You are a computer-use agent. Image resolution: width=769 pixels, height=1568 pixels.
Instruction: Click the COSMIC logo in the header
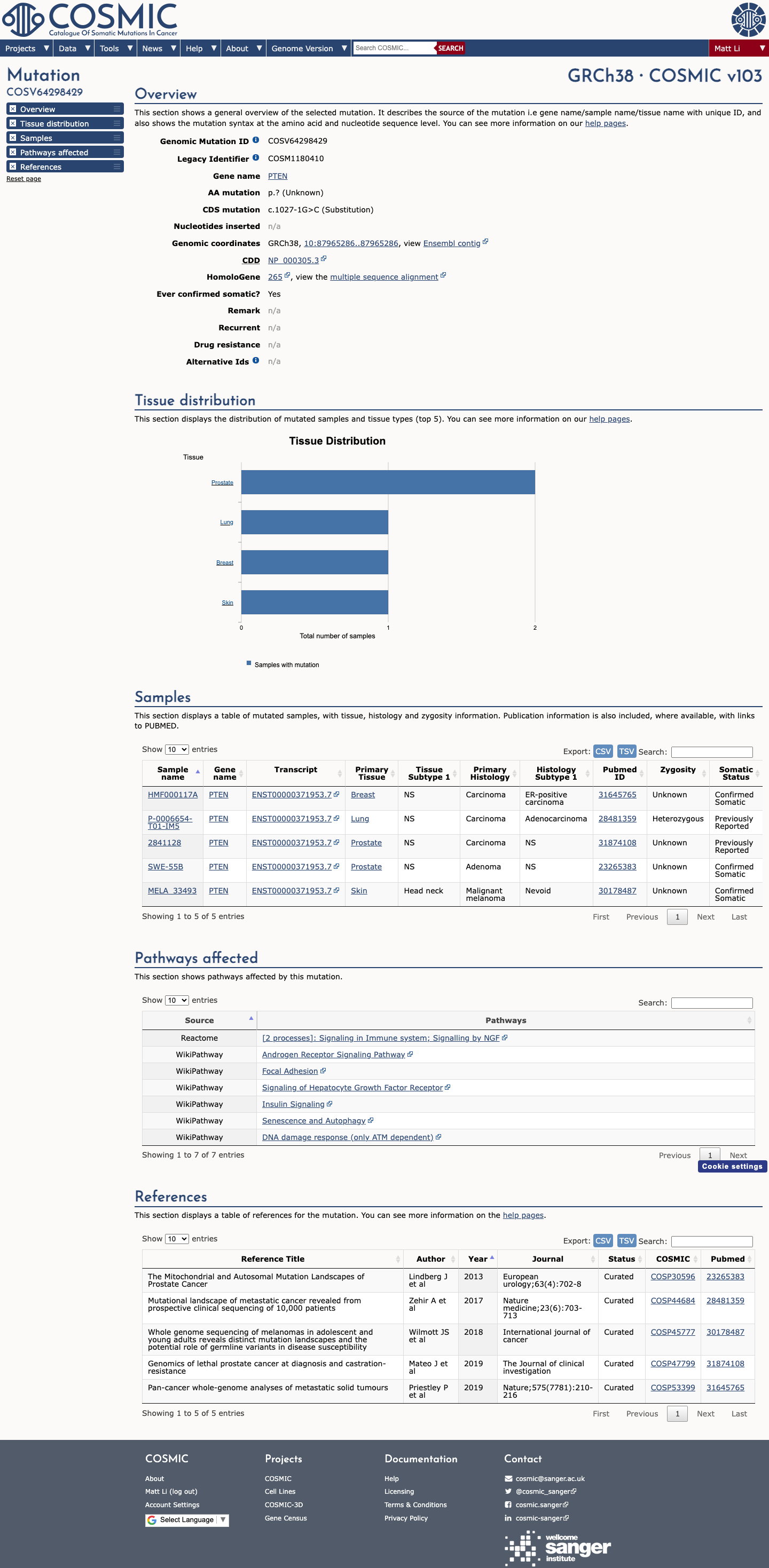tap(90, 19)
